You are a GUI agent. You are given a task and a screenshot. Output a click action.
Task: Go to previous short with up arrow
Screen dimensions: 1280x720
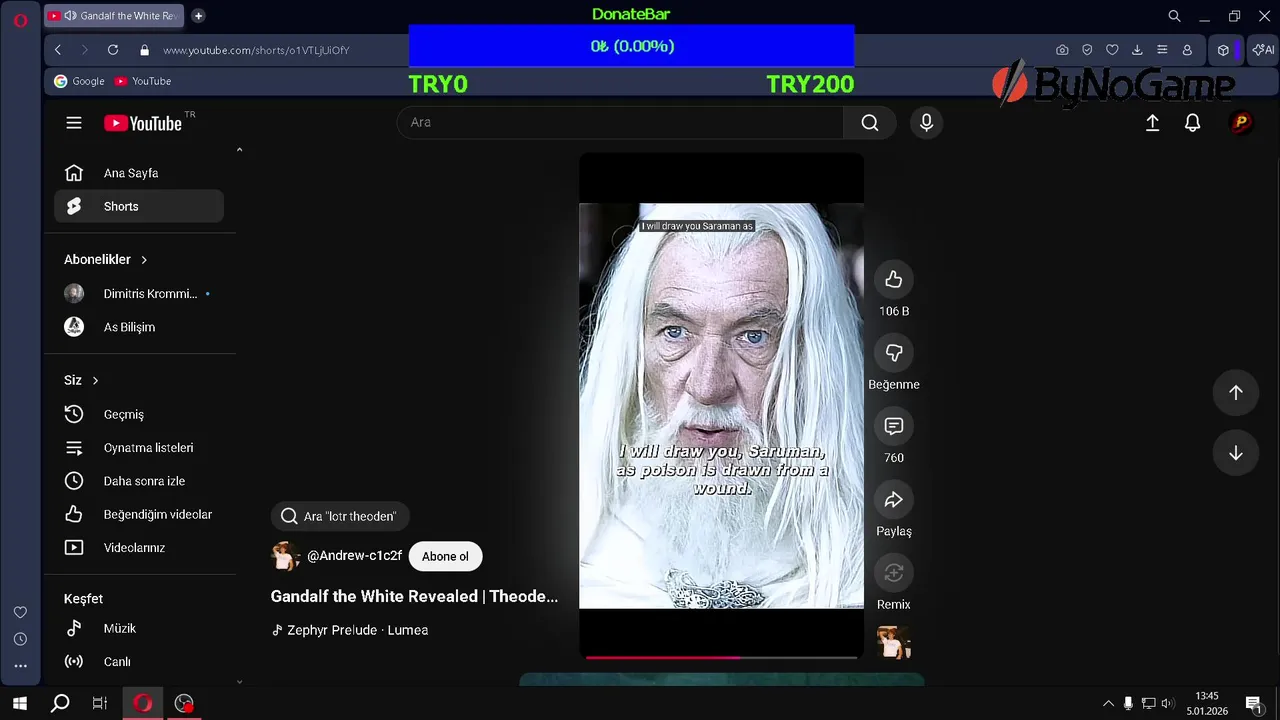[1236, 393]
